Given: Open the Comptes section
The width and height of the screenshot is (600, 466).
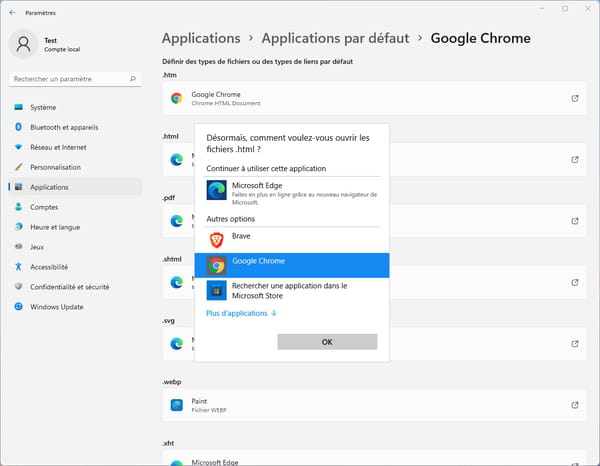Looking at the screenshot, I should (75, 207).
